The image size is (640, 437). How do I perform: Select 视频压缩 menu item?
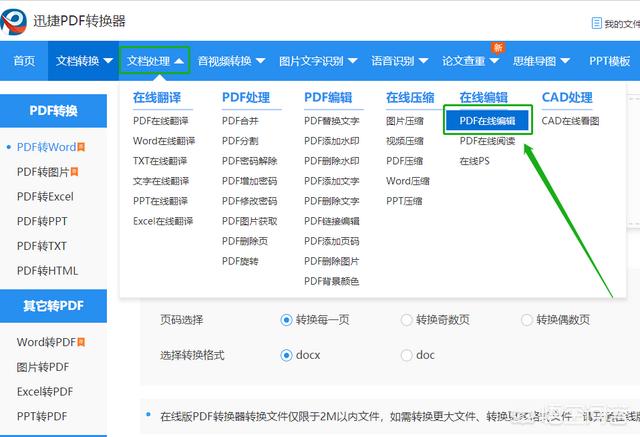click(x=404, y=141)
